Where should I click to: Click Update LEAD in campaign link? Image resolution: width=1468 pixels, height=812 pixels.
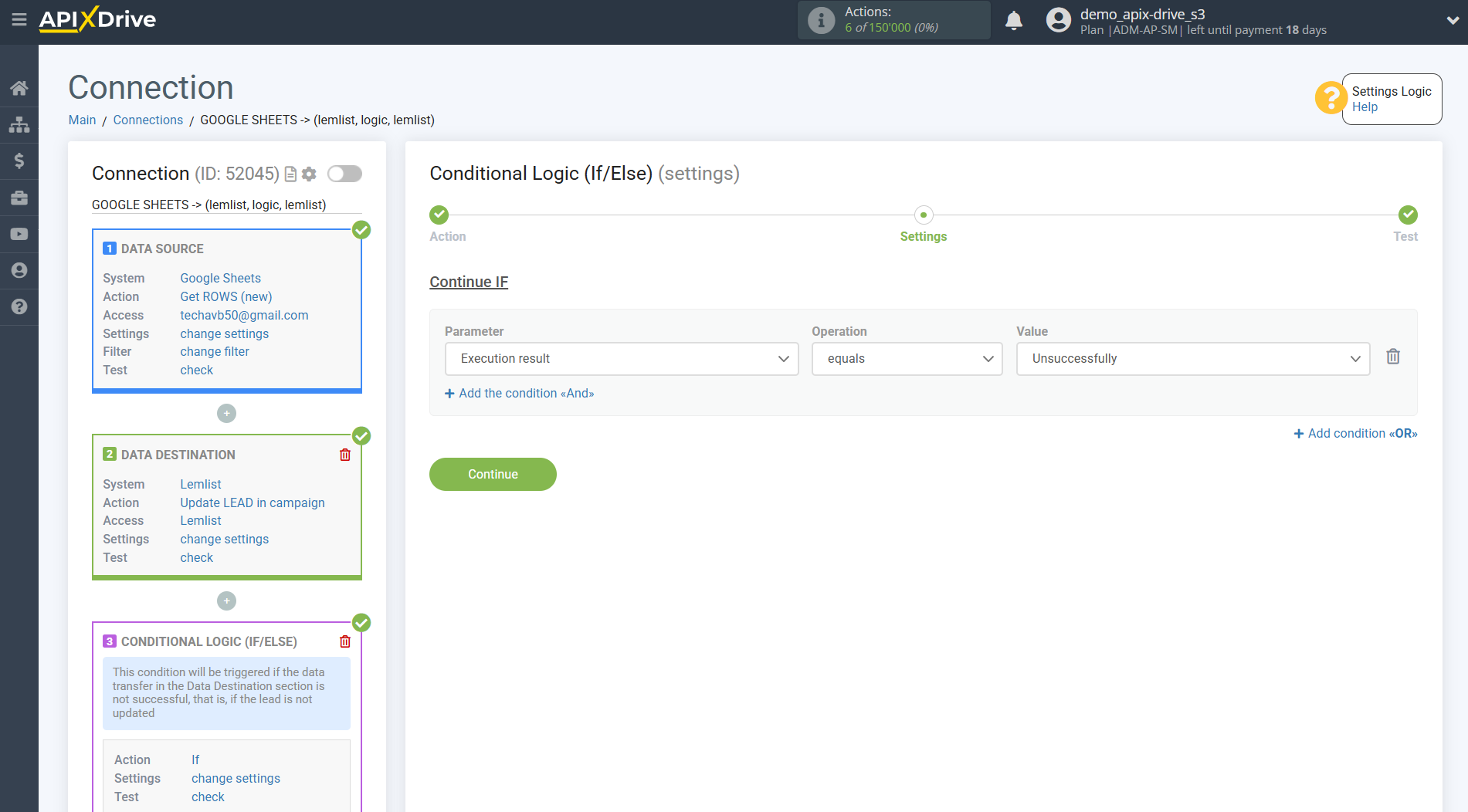point(253,502)
